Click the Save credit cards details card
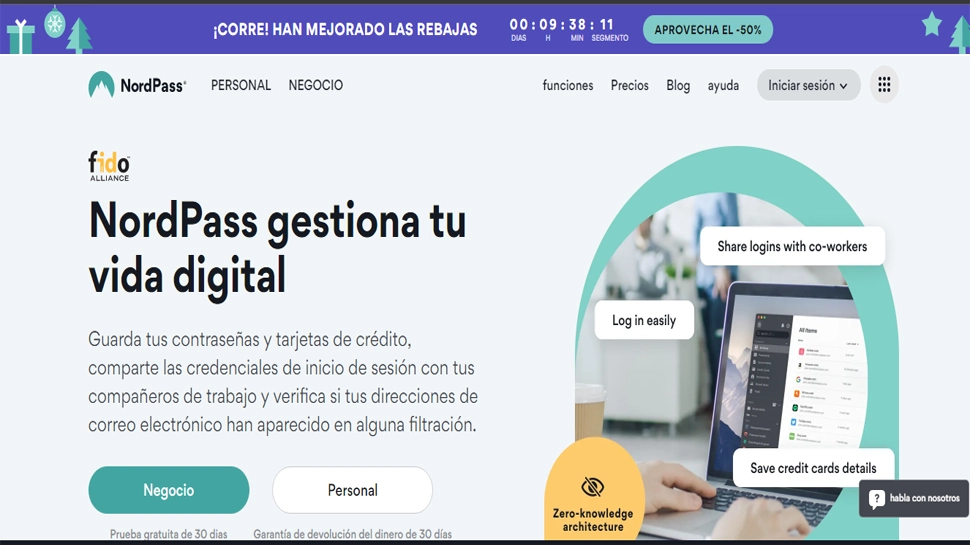This screenshot has width=970, height=545. pyautogui.click(x=813, y=468)
